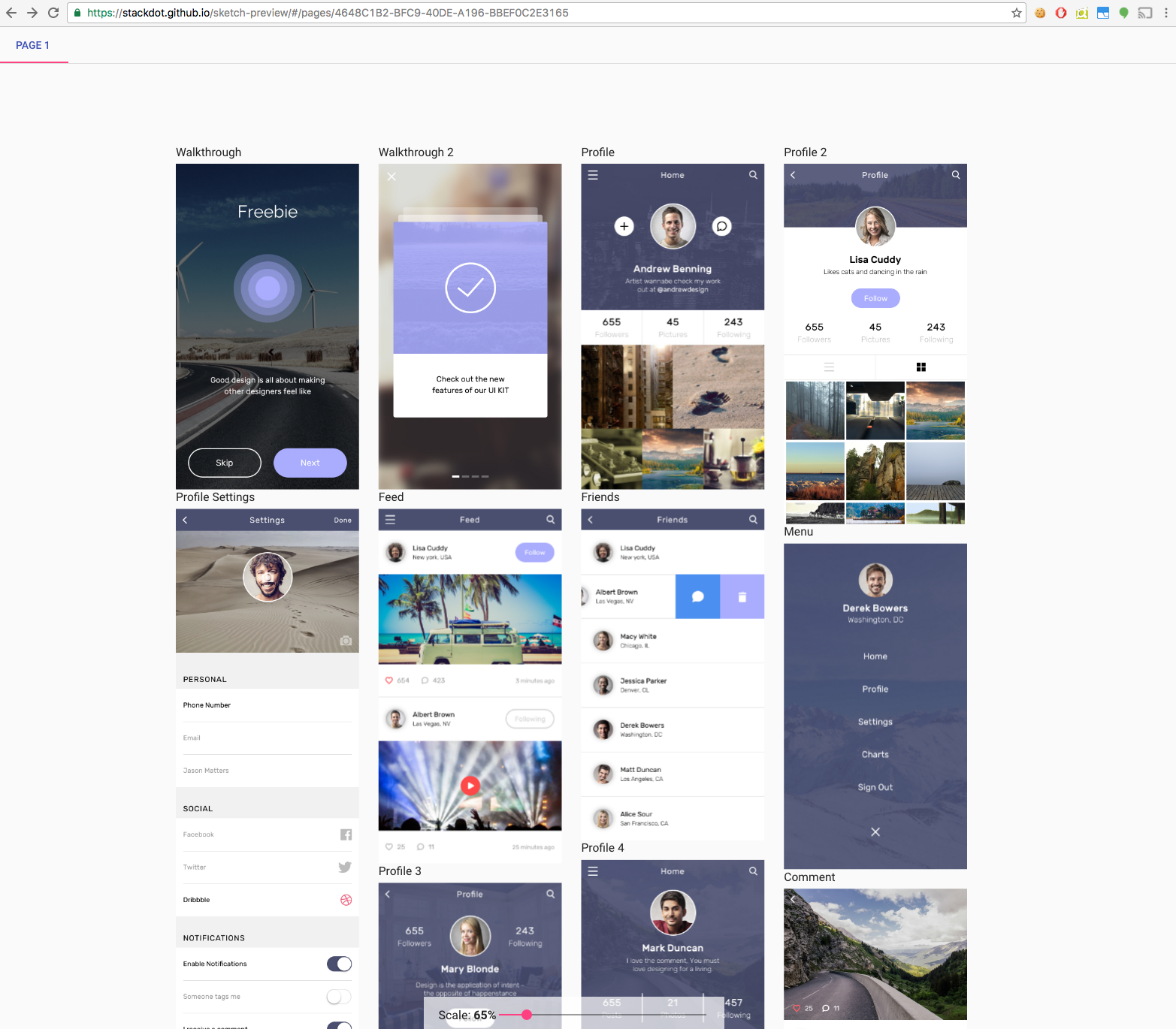Click heart icon with 654 likes
Screen dimensions: 1176x1029
389,680
